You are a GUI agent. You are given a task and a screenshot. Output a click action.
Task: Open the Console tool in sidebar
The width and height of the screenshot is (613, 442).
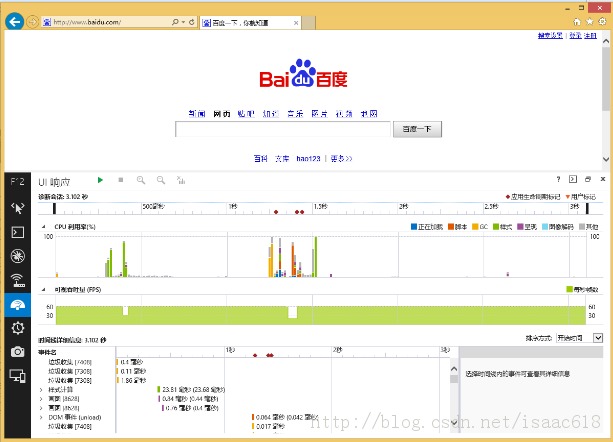tap(18, 232)
